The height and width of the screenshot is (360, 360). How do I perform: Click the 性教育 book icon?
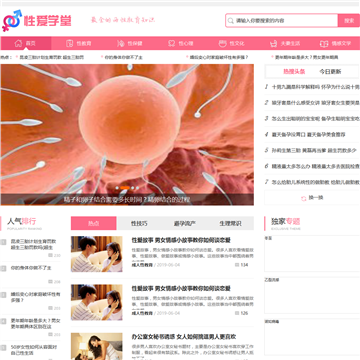[x=69, y=43]
